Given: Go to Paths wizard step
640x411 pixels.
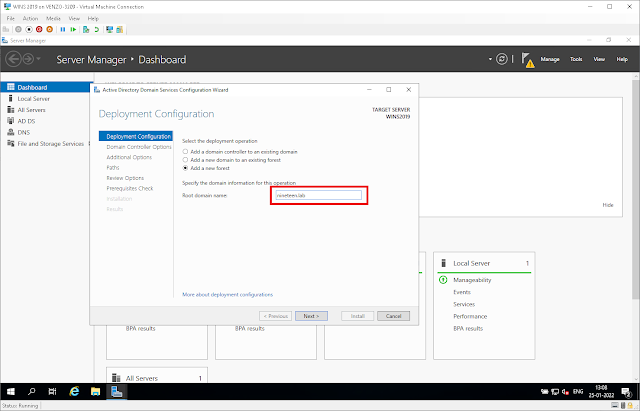Looking at the screenshot, I should pyautogui.click(x=113, y=168).
